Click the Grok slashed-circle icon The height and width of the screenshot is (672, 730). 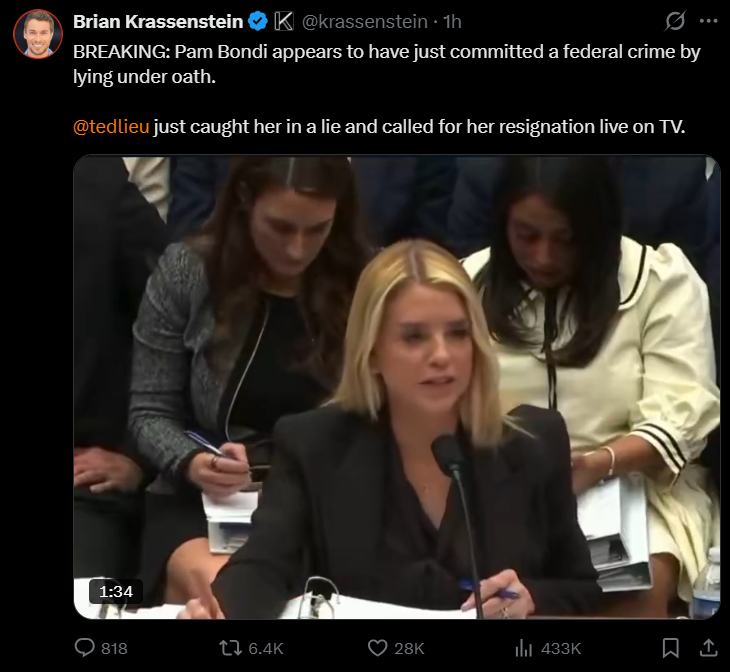(675, 21)
